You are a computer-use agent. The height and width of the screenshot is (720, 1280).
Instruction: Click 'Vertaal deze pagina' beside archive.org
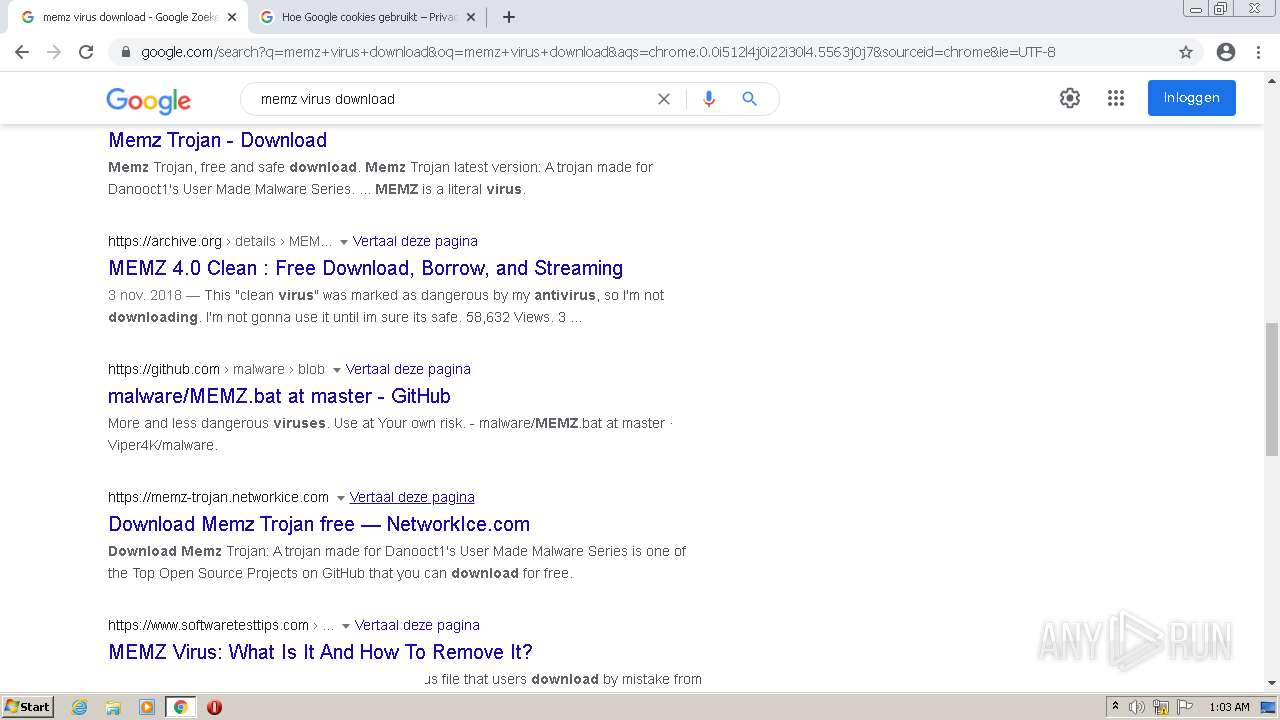pos(415,241)
